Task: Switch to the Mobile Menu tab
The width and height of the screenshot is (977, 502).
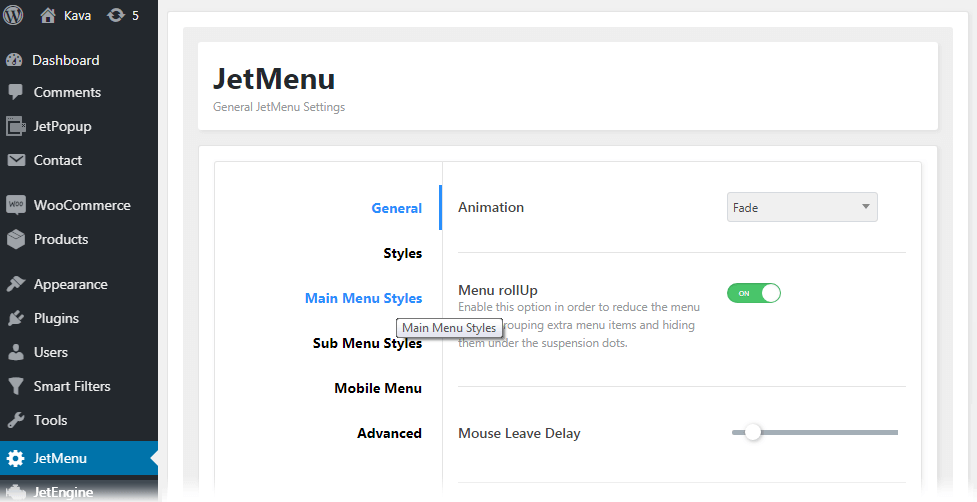Action: click(x=378, y=388)
